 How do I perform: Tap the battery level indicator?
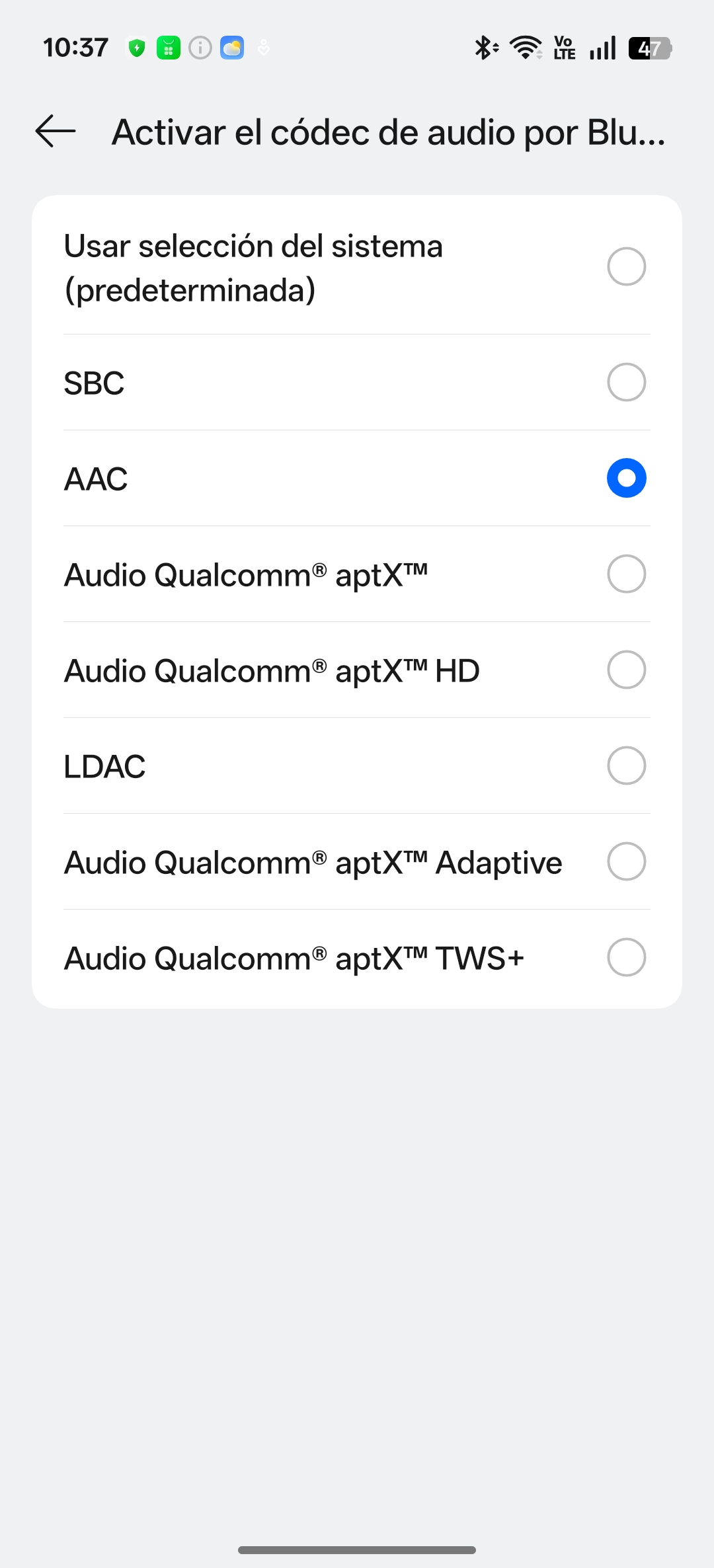[651, 48]
